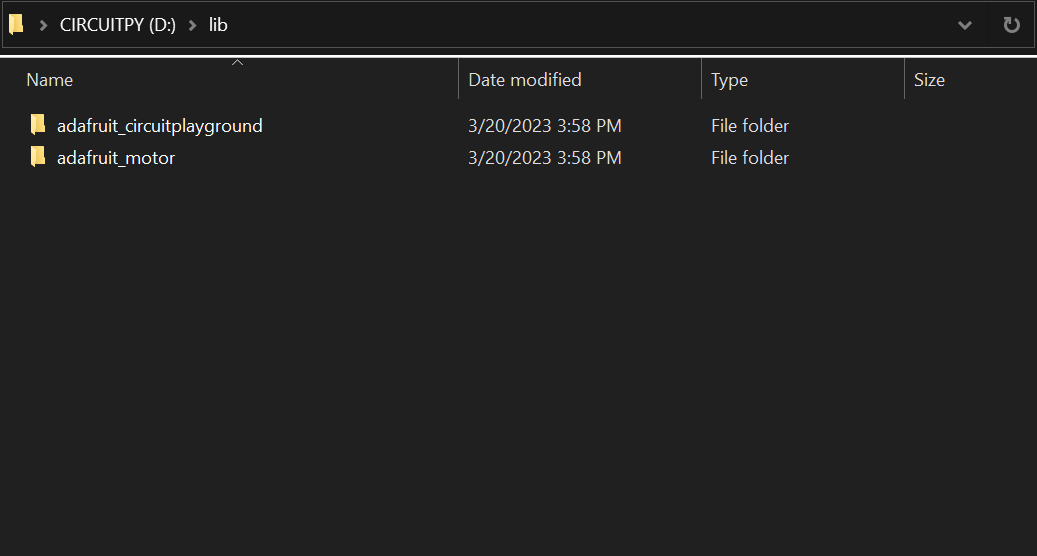
Task: Expand the chevron between CIRCUITPY and lib
Action: [x=192, y=25]
